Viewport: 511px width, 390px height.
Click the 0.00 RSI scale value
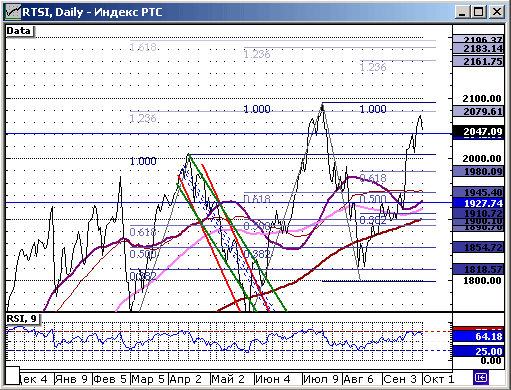(491, 361)
